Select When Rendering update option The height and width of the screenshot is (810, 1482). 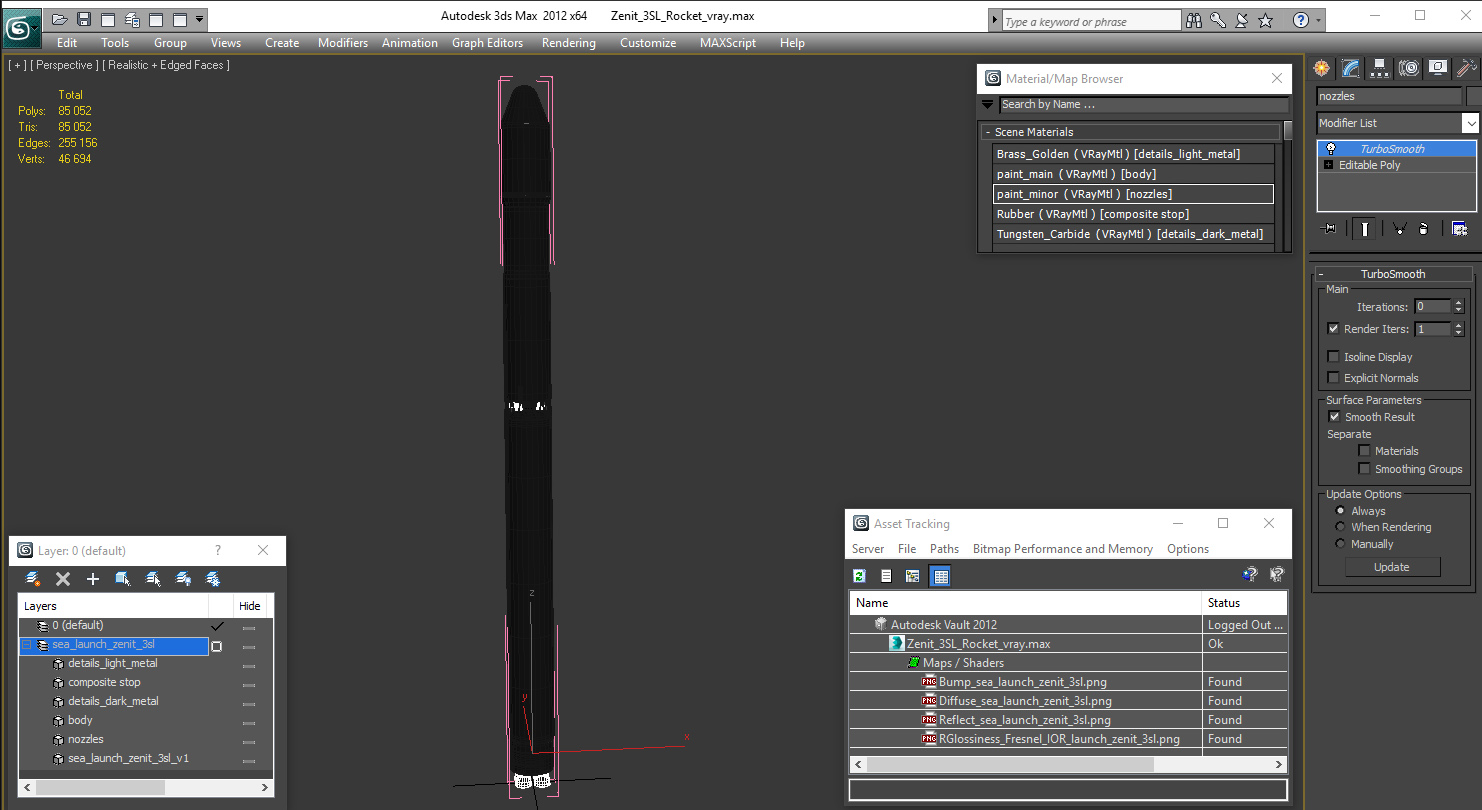pyautogui.click(x=1341, y=527)
